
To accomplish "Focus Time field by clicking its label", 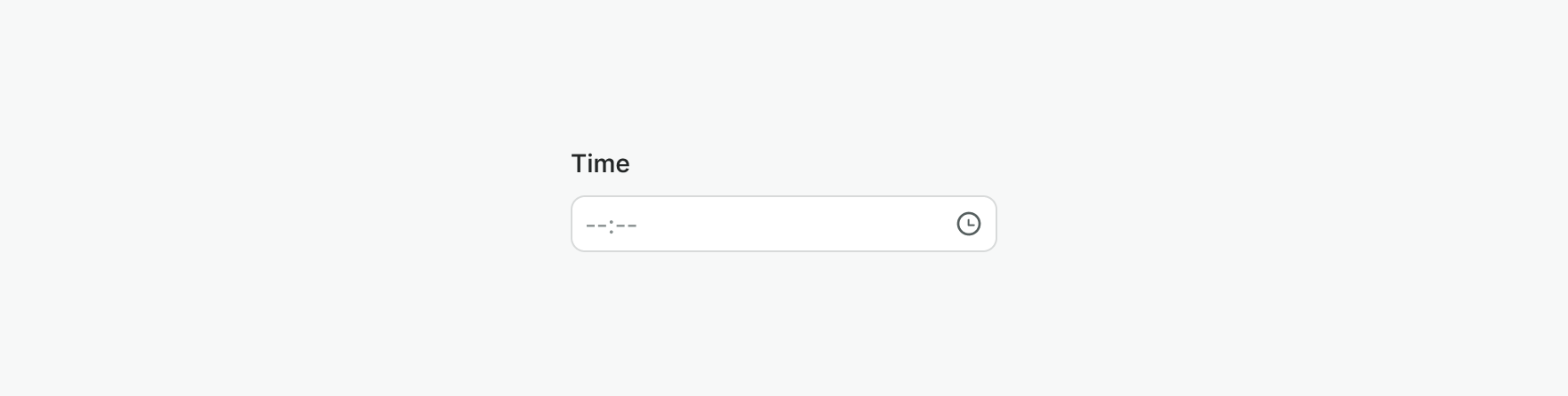I will tap(600, 163).
